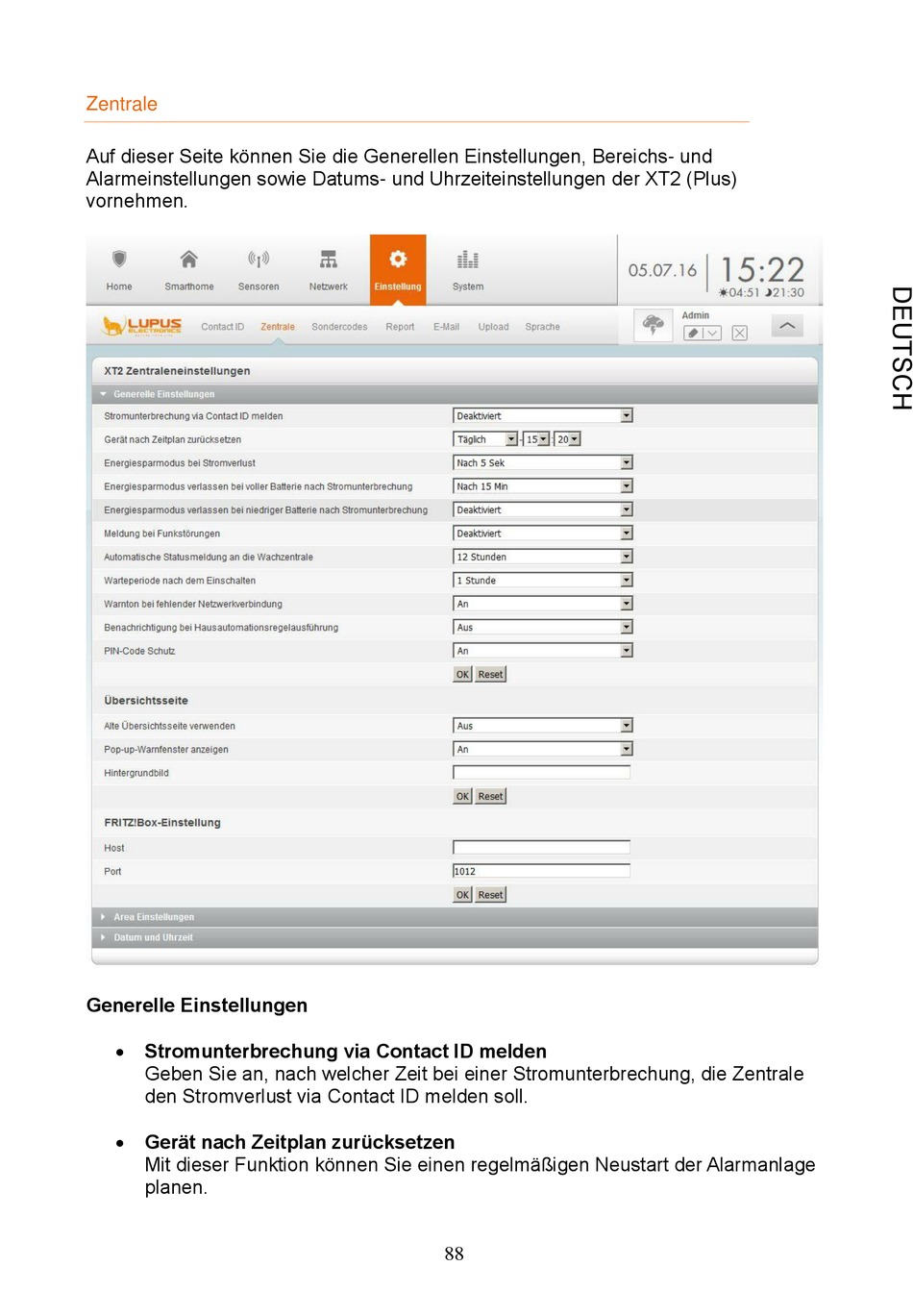Click the cloud status icon

coord(654,325)
